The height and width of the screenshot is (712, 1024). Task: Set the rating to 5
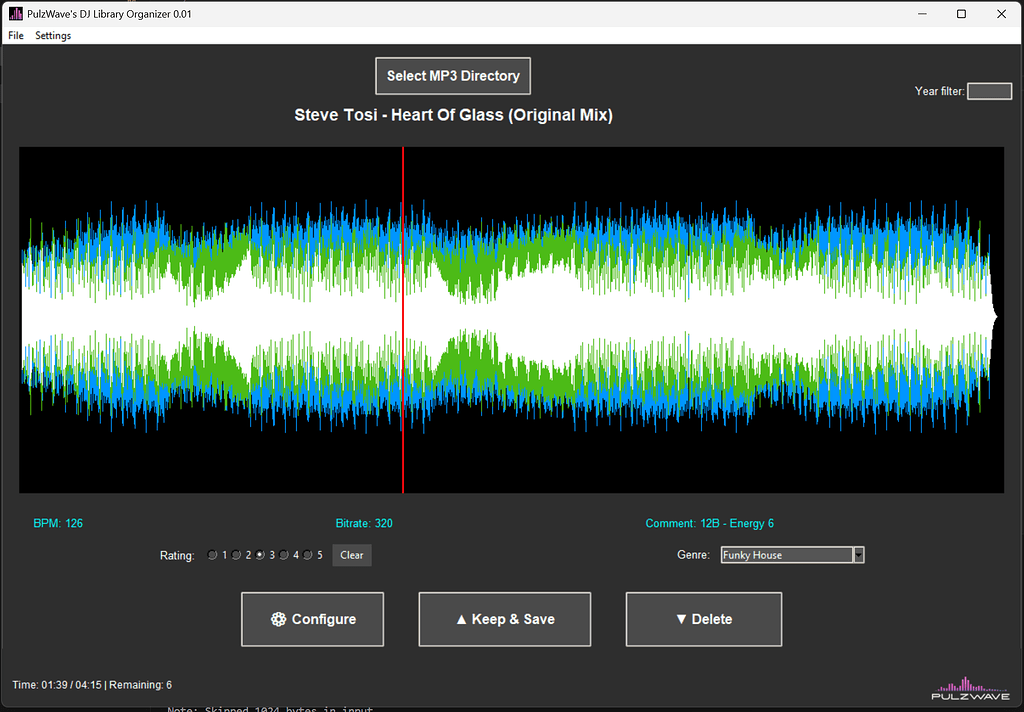click(x=307, y=554)
